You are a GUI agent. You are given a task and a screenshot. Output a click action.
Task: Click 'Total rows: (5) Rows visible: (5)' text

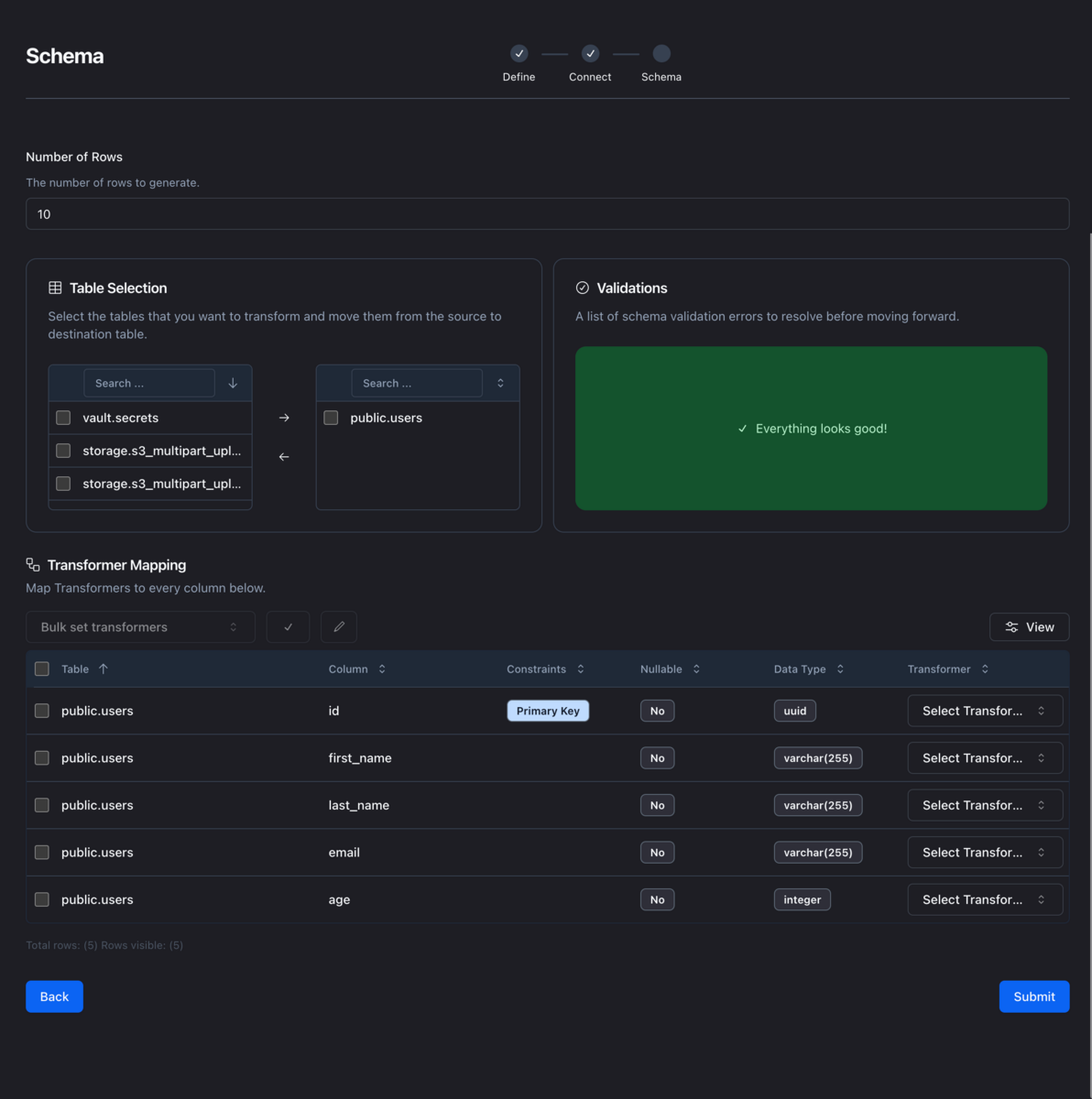(x=104, y=945)
